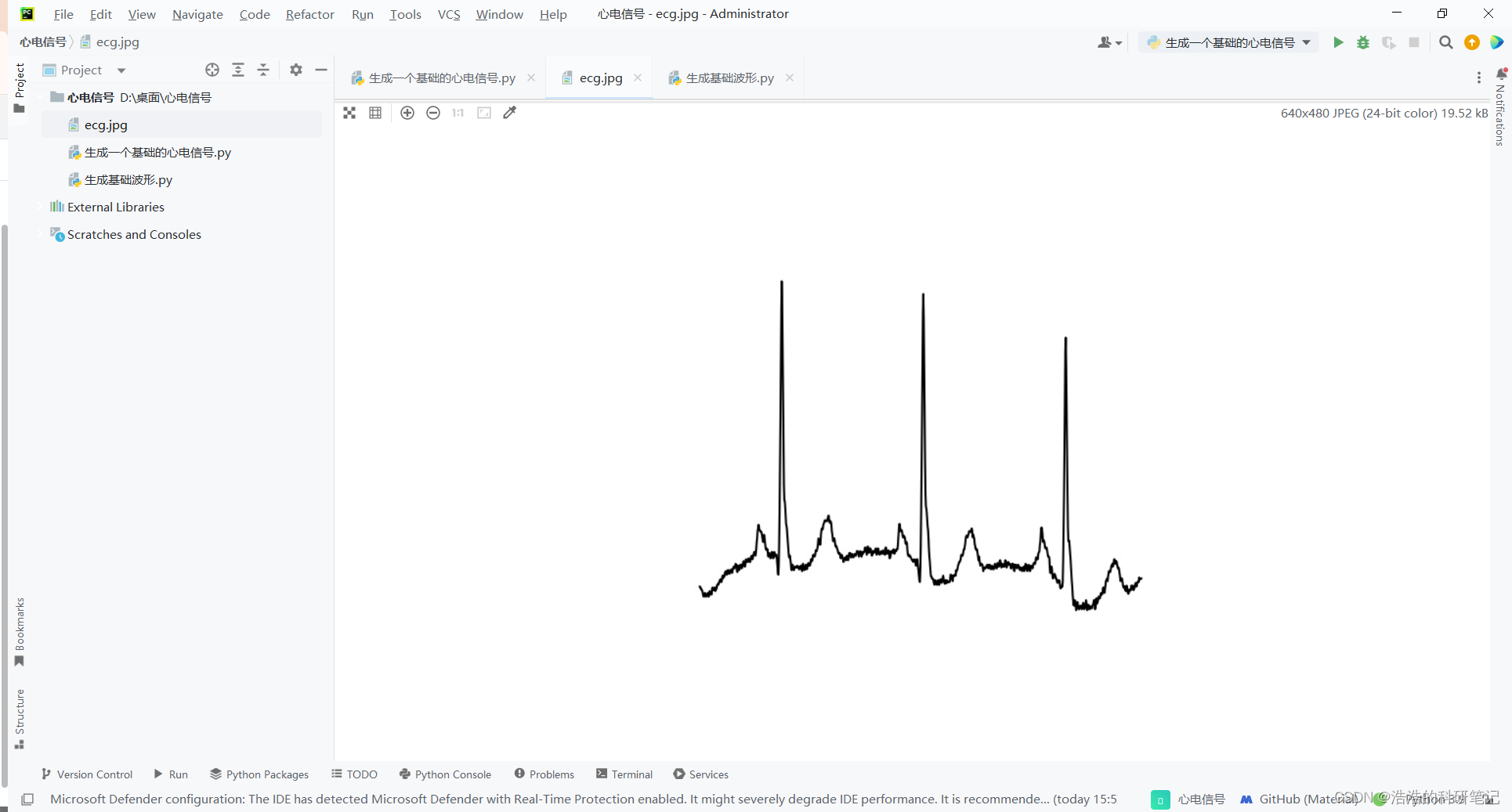This screenshot has width=1512, height=812.
Task: Open the Services tool window
Action: (700, 774)
